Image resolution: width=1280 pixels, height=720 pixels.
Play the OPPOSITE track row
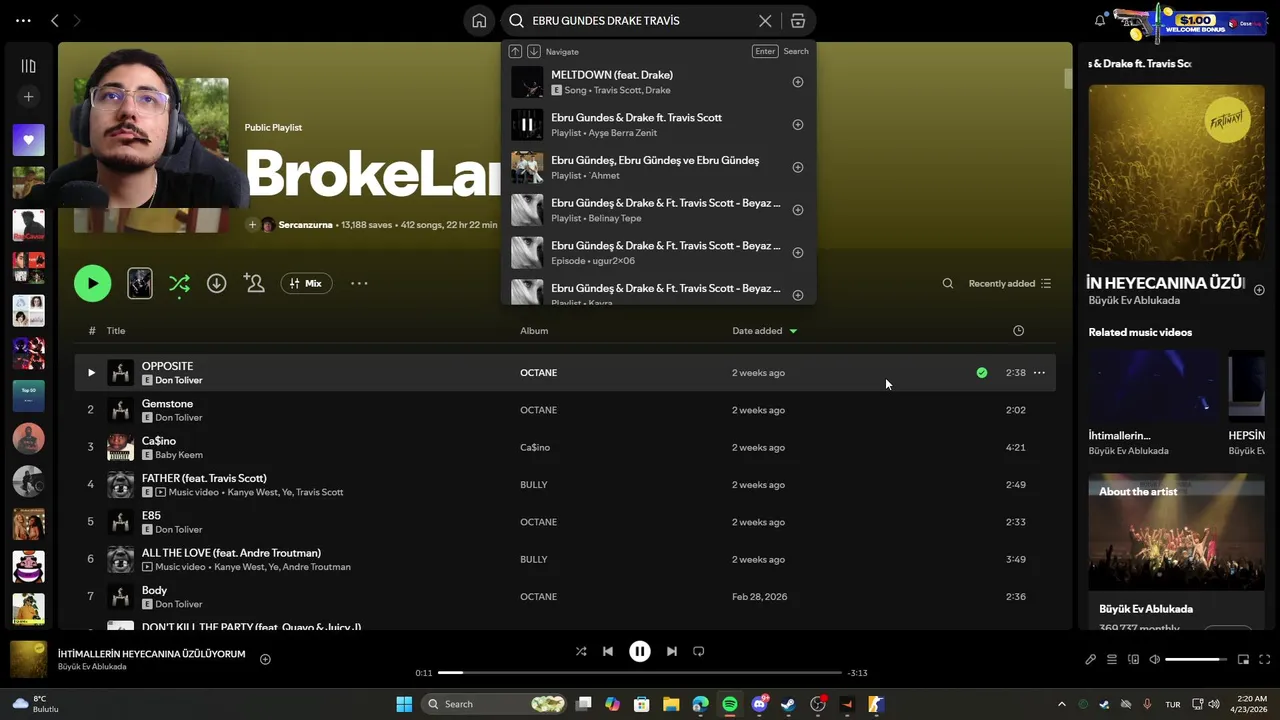tap(91, 373)
